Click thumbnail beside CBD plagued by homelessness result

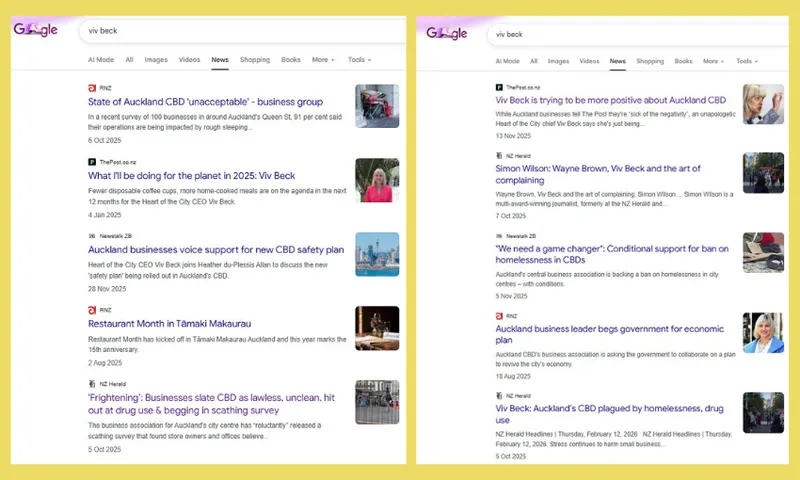click(763, 413)
